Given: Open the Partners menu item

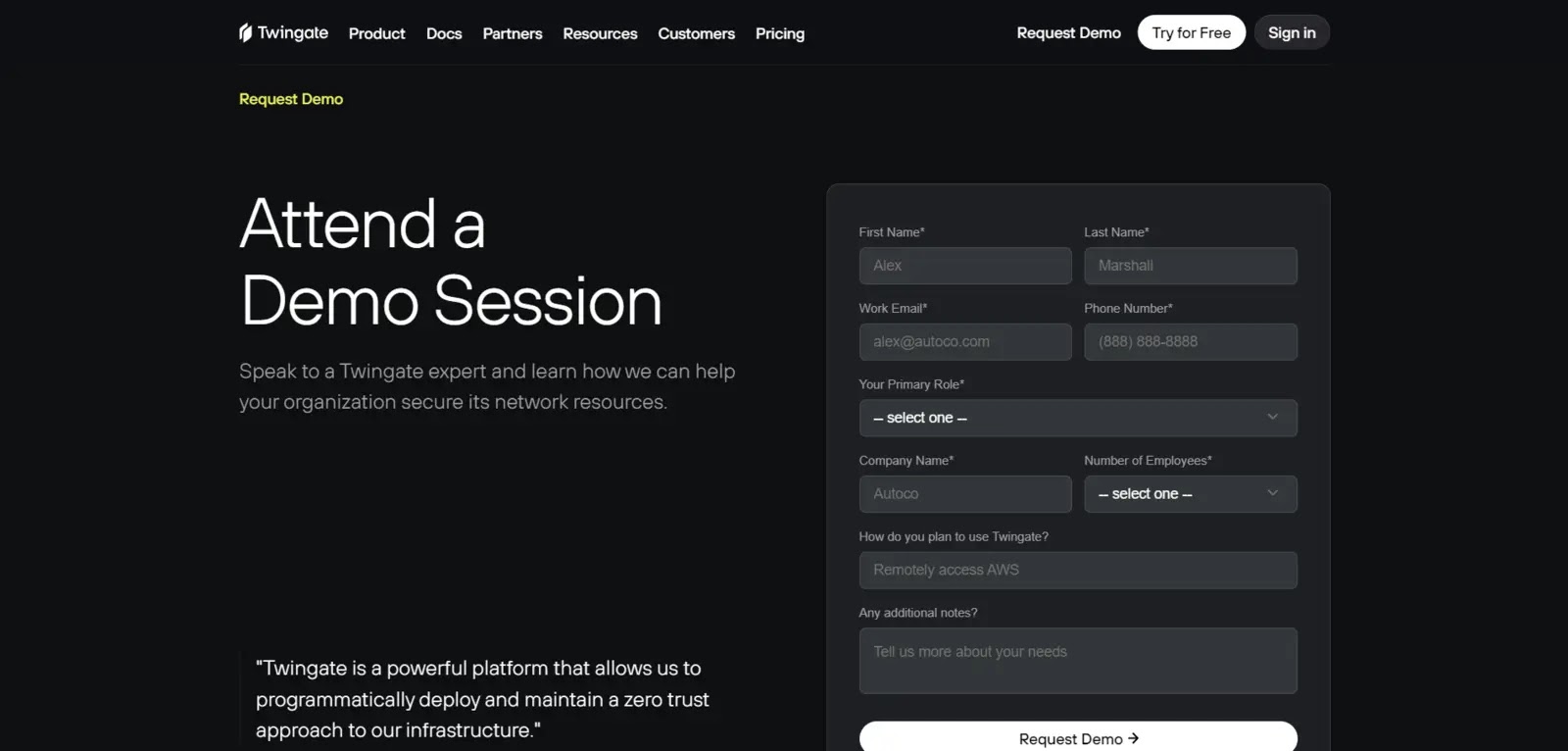Looking at the screenshot, I should point(512,33).
